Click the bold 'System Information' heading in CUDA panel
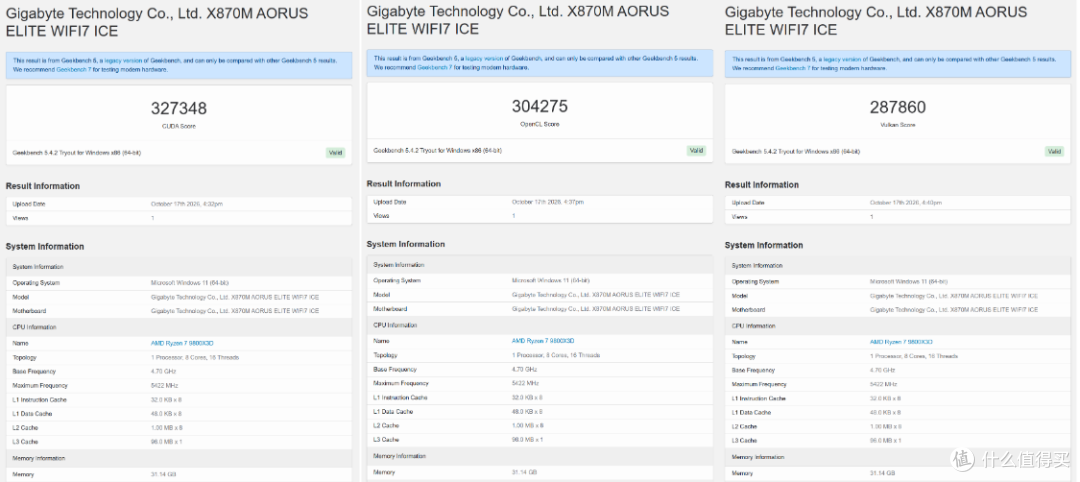 tap(45, 247)
